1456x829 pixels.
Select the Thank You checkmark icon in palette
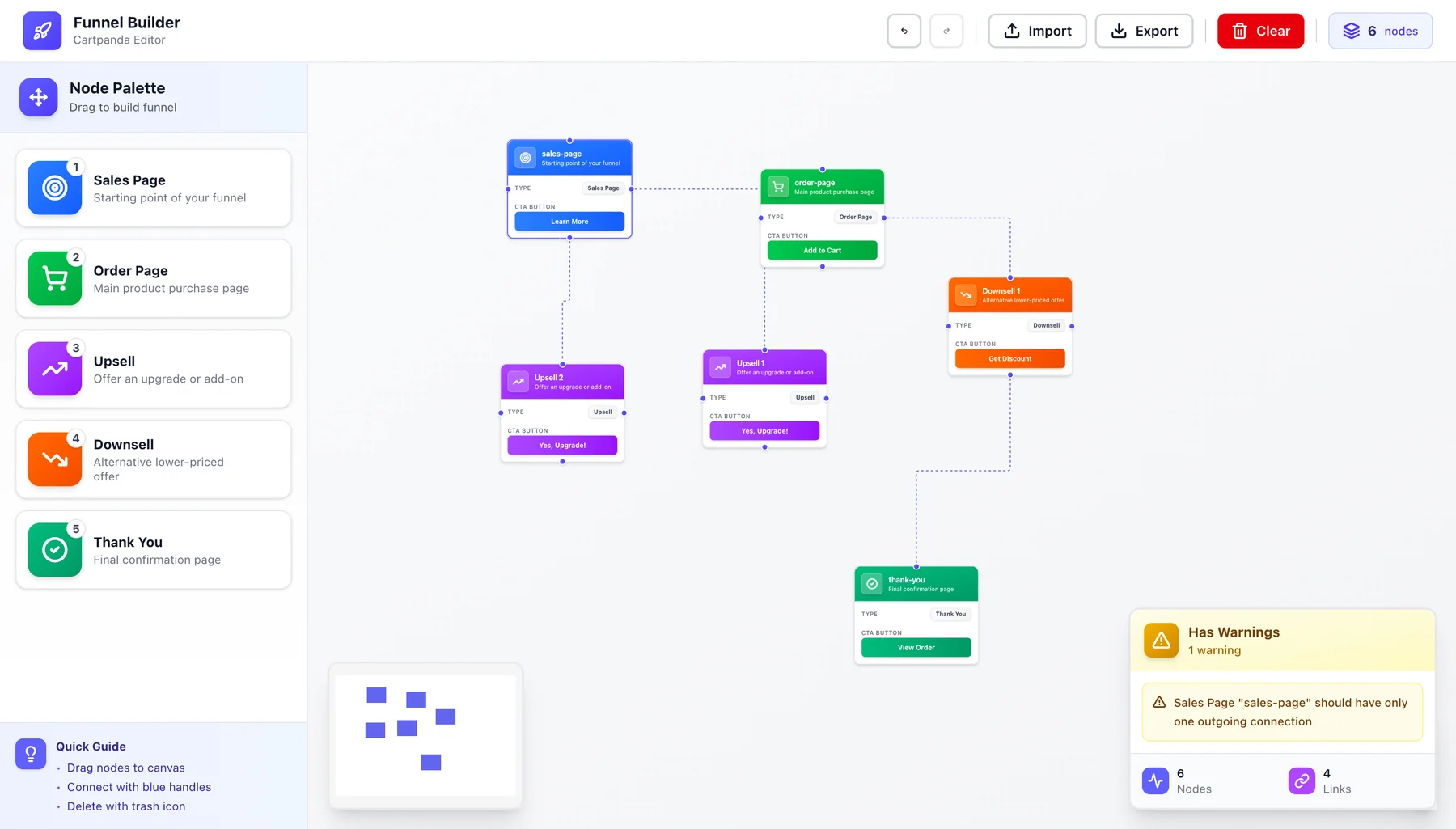(x=55, y=550)
